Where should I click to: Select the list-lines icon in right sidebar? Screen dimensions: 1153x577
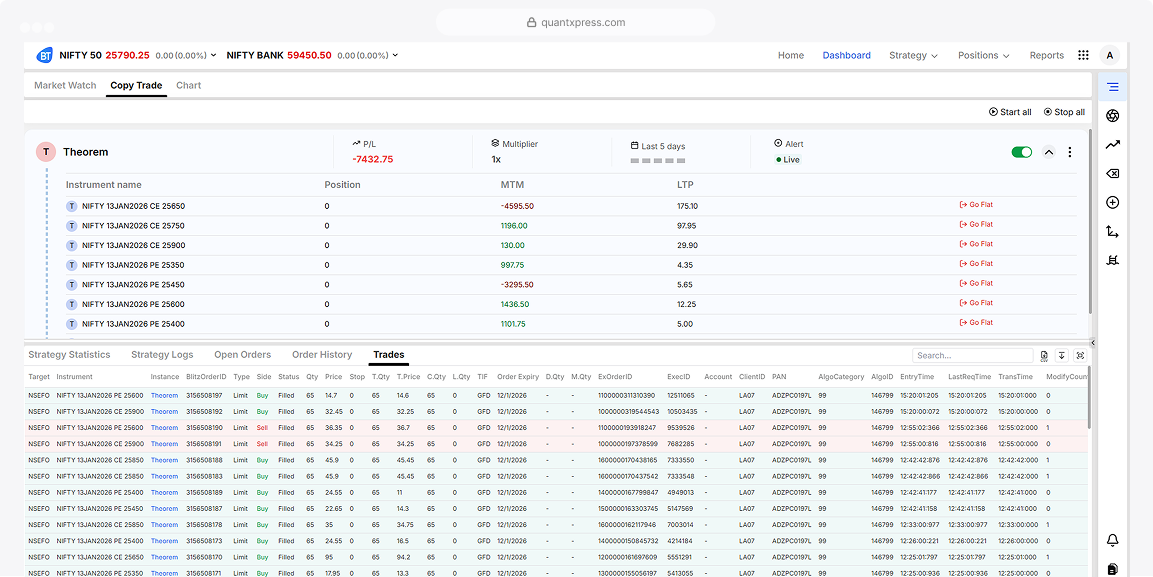click(1113, 87)
